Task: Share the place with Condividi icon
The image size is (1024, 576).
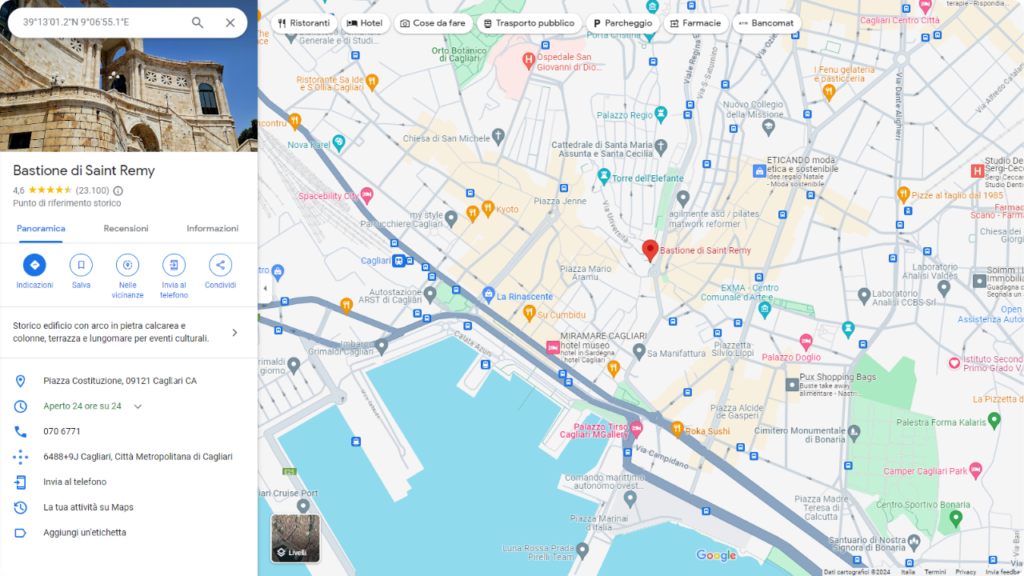Action: click(220, 265)
